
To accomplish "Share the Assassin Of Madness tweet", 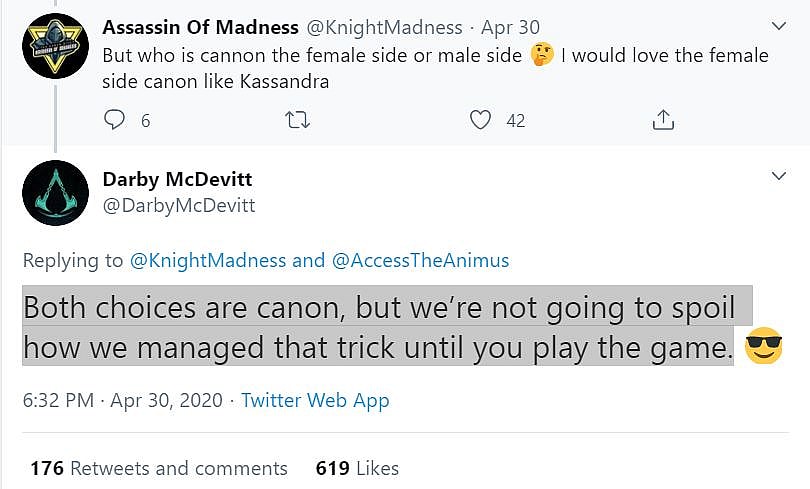I will [x=662, y=120].
